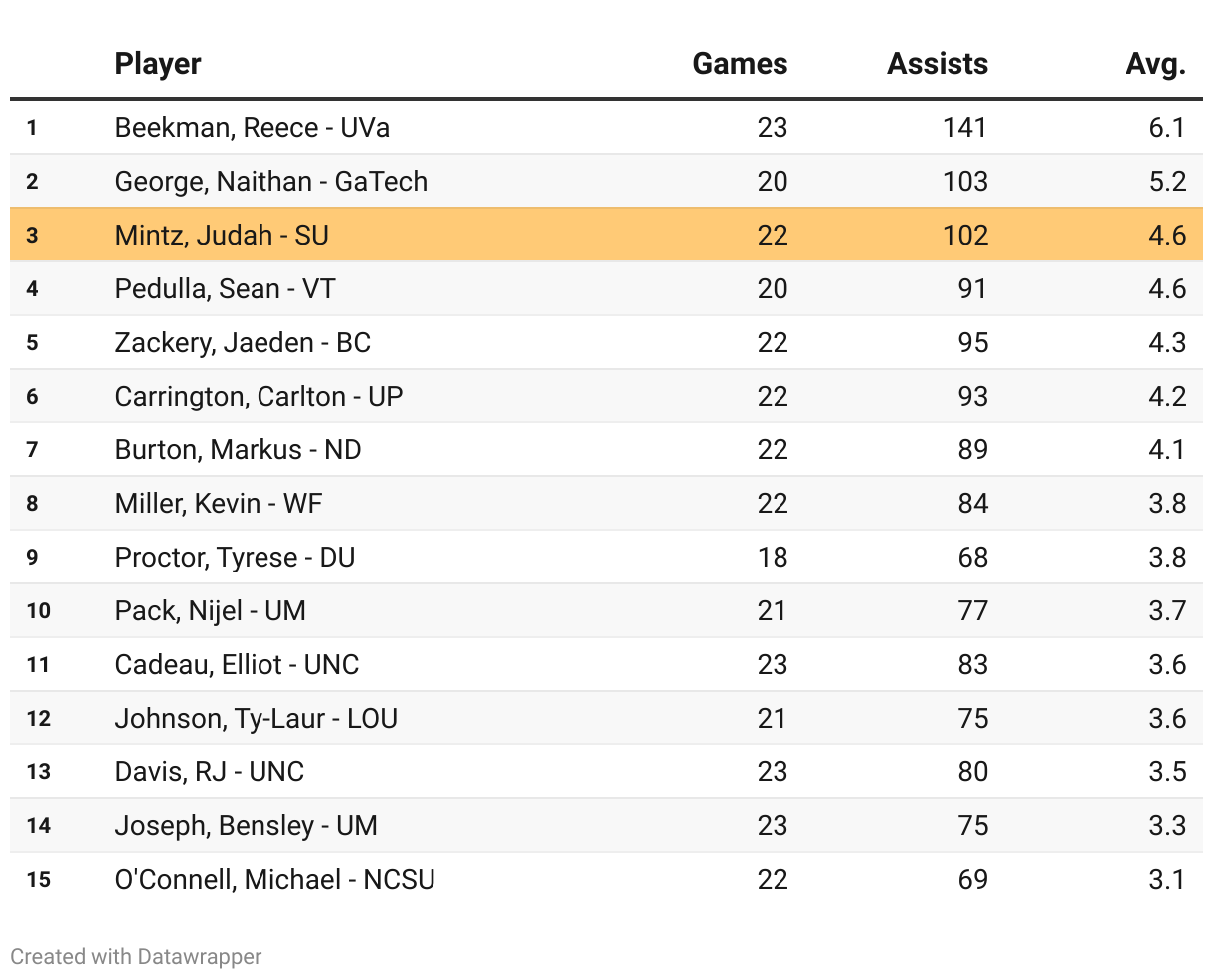Click Carrington, Carlton - UP name
Image resolution: width=1213 pixels, height=980 pixels.
[x=259, y=397]
